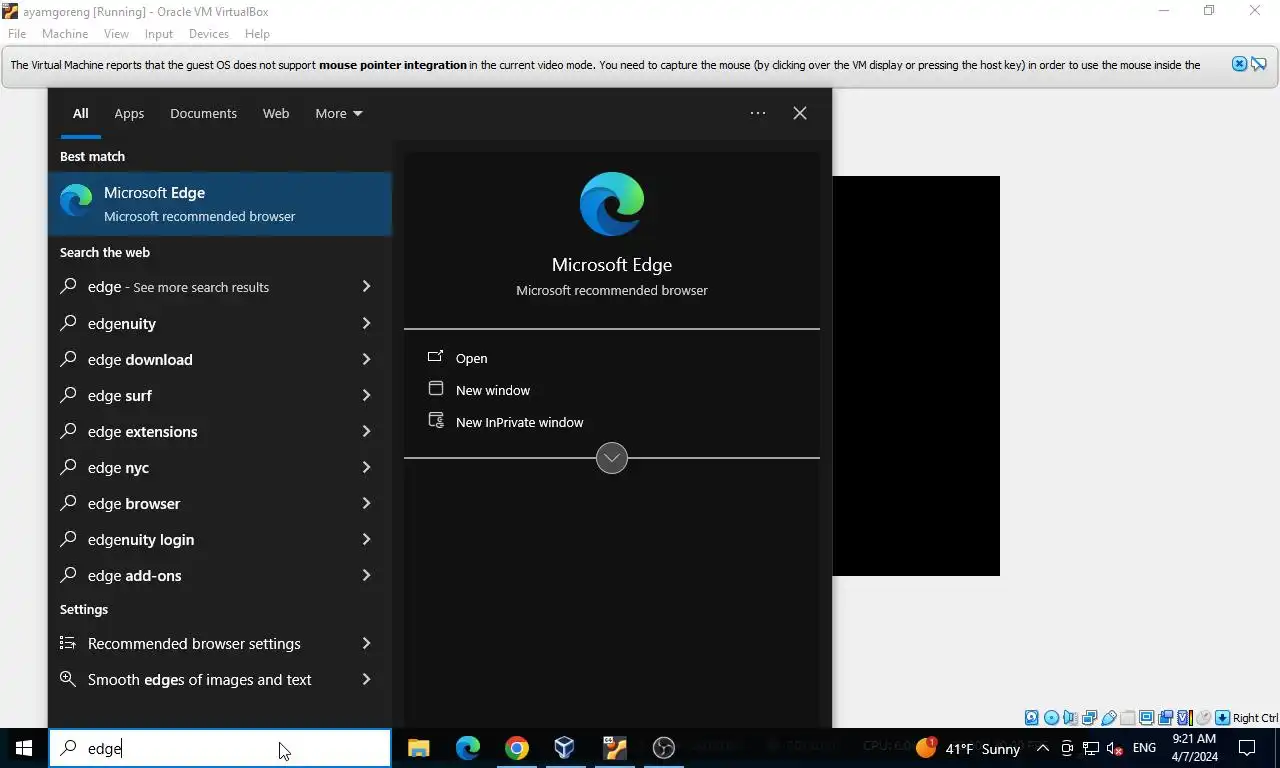Click the Meet Now camera tray icon

click(x=1067, y=748)
